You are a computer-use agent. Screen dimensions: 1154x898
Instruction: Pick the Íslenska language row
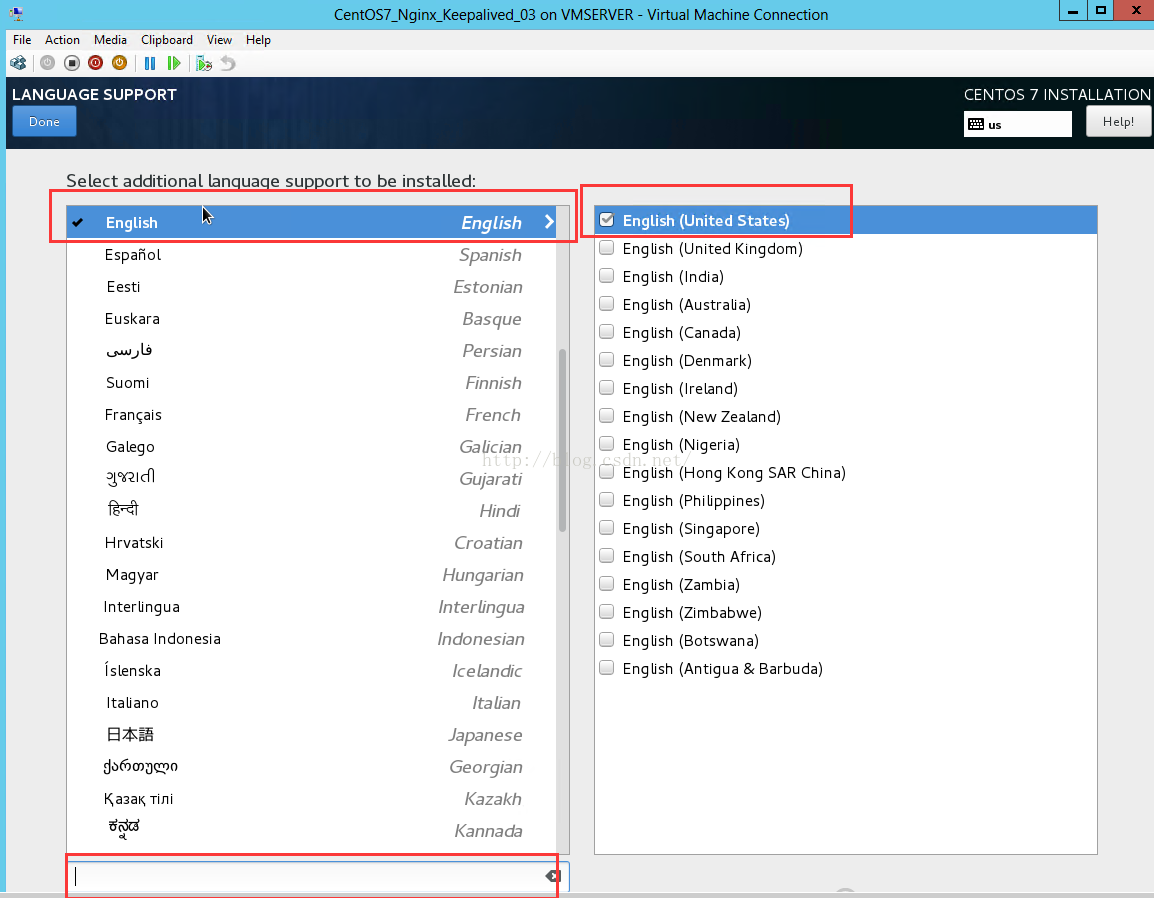tap(312, 671)
